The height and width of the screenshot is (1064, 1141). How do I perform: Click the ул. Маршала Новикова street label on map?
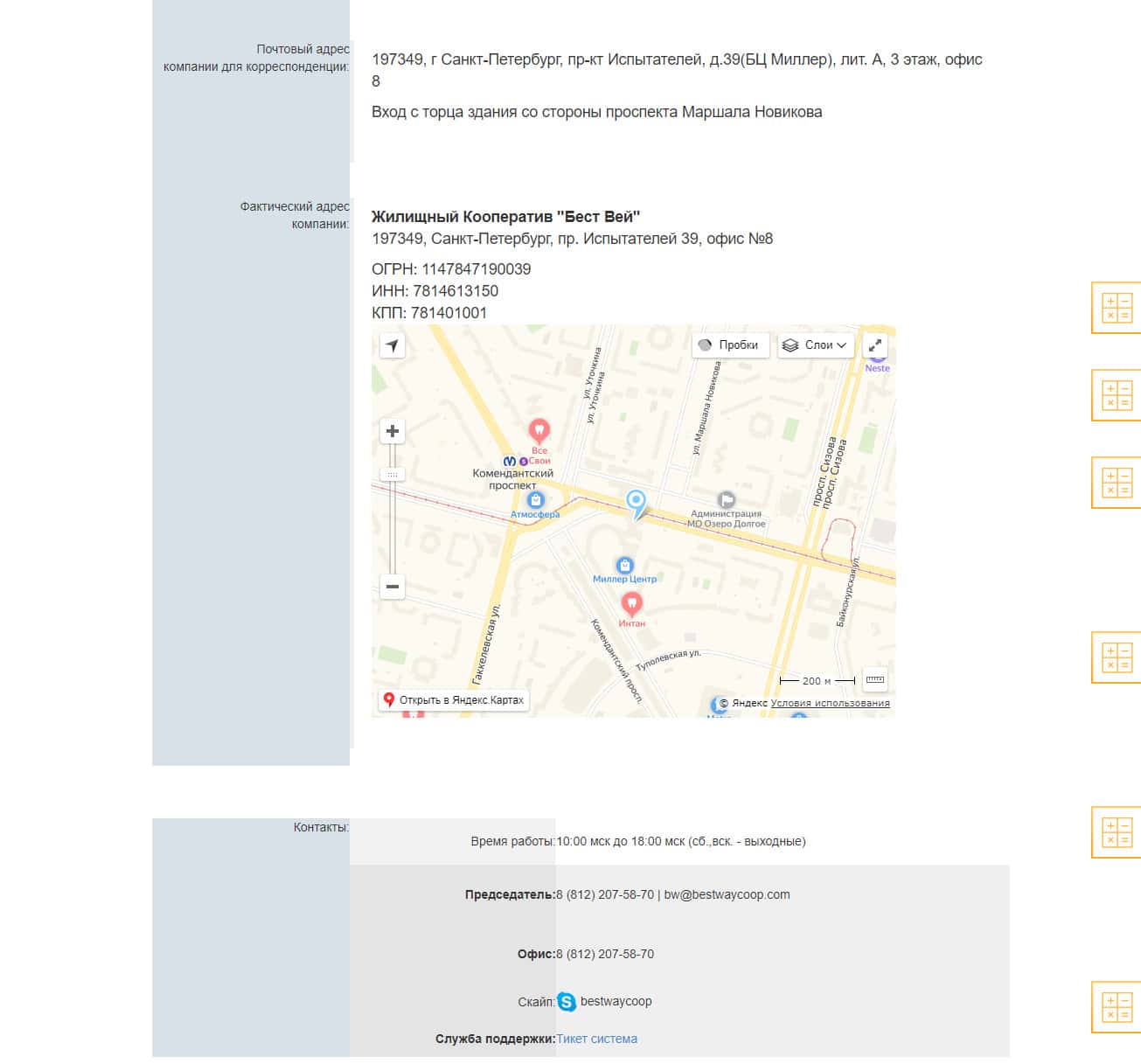click(x=707, y=408)
